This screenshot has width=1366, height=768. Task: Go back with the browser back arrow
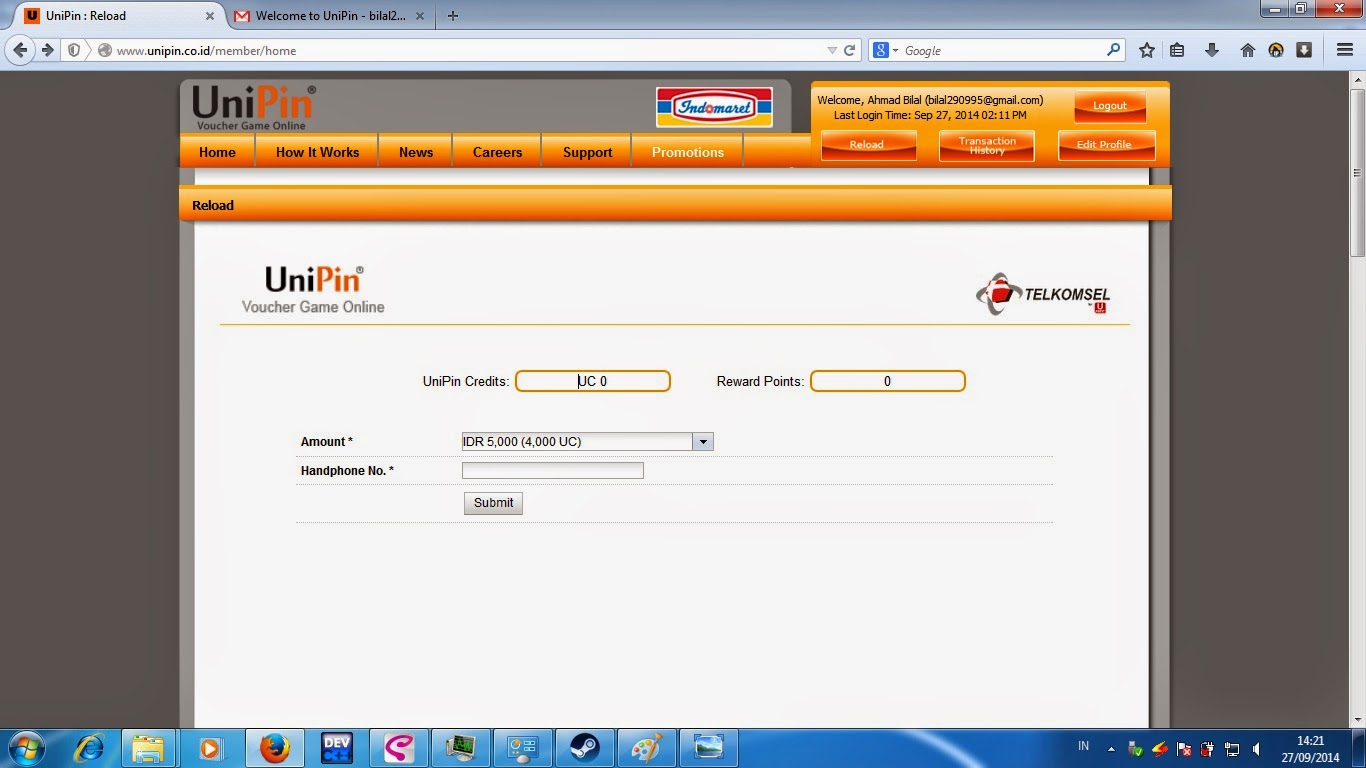20,50
